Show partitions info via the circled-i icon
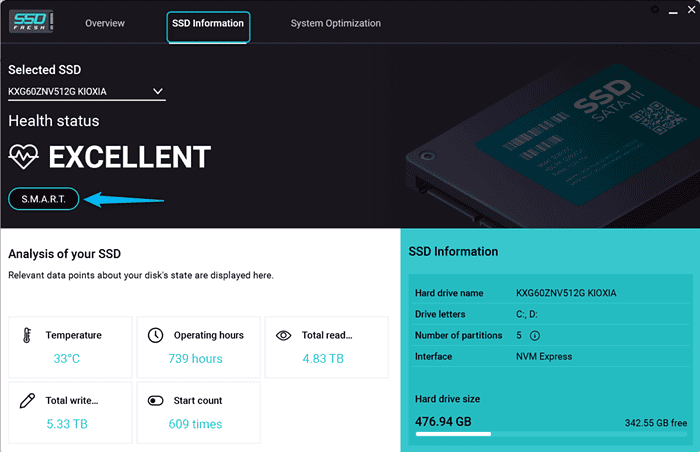Image resolution: width=700 pixels, height=452 pixels. [535, 336]
